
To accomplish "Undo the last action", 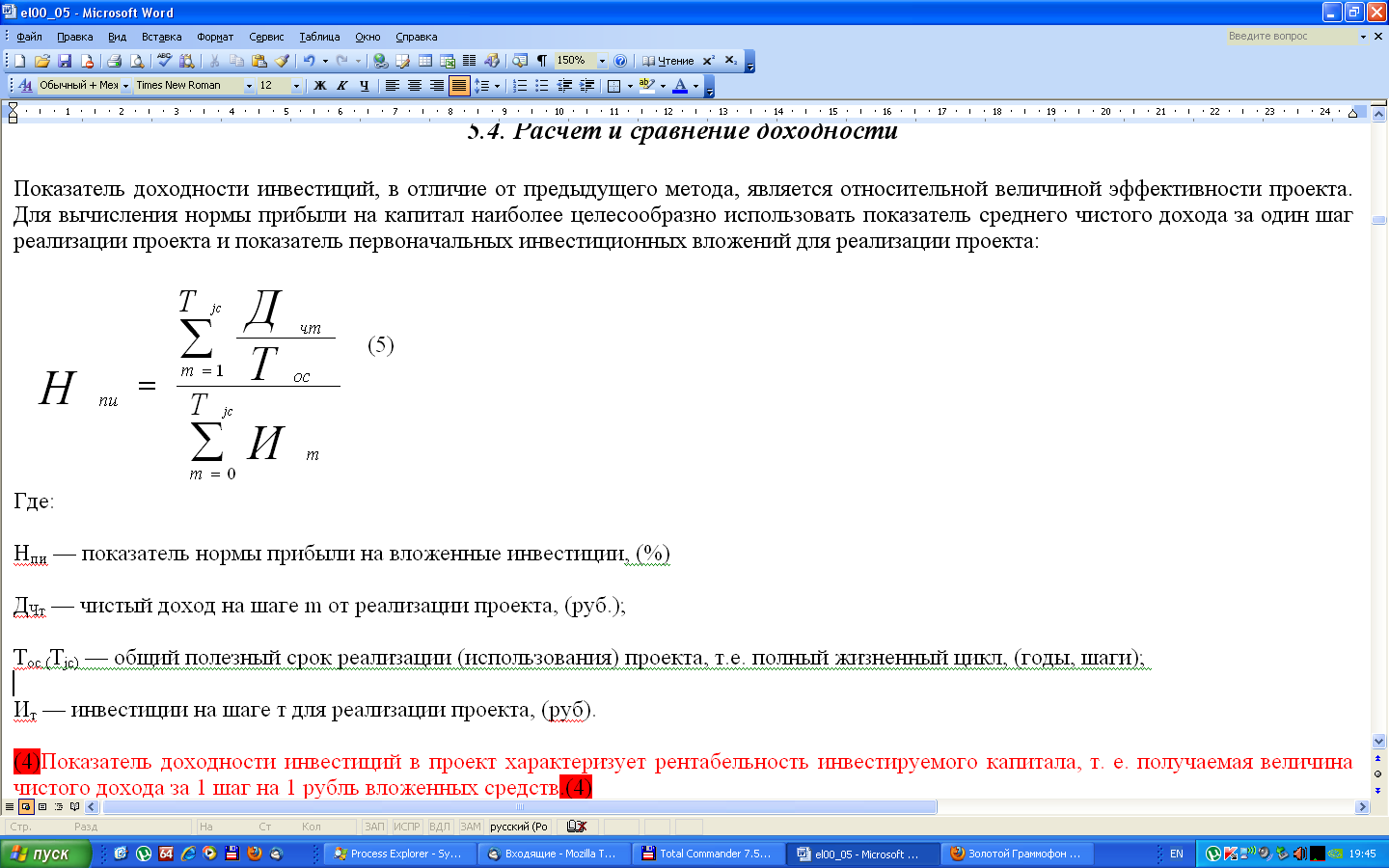I will point(309,61).
